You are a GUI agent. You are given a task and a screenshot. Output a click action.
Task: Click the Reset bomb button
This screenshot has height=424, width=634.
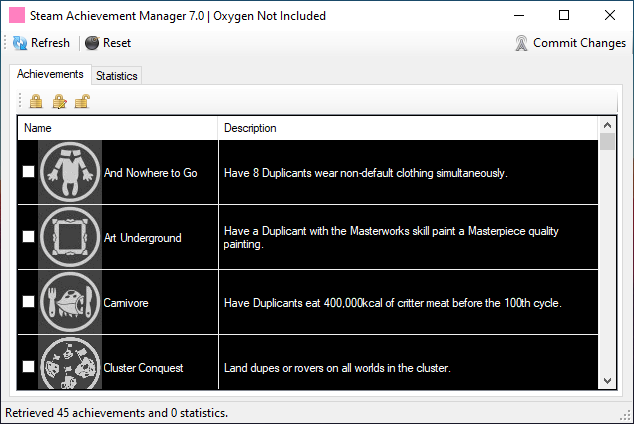pyautogui.click(x=108, y=43)
